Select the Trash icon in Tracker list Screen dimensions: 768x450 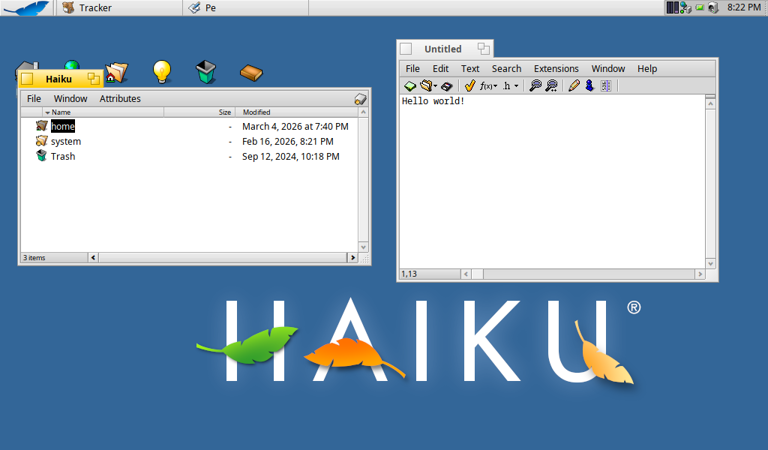click(x=42, y=156)
